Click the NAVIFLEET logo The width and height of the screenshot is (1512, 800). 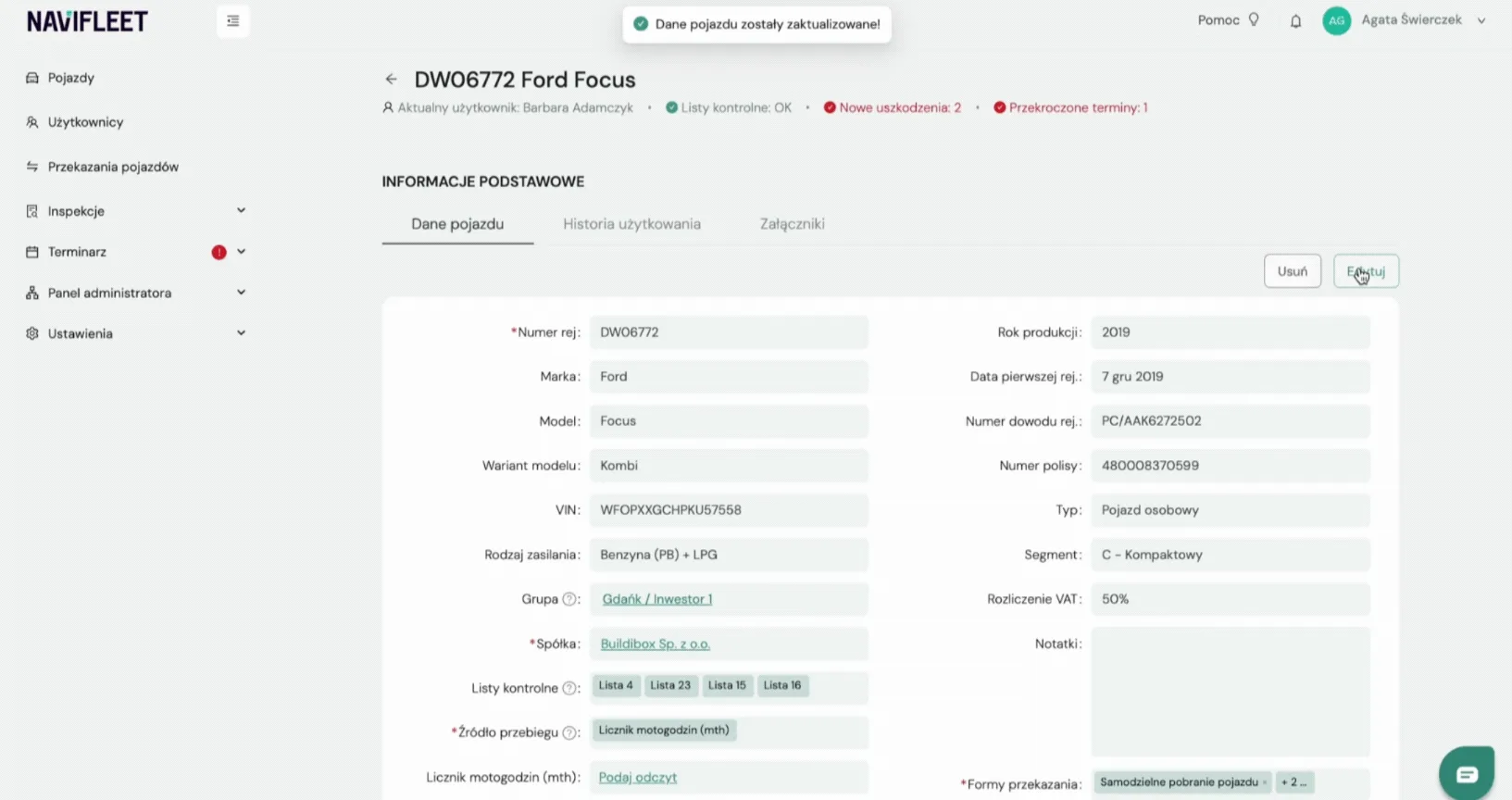point(87,21)
